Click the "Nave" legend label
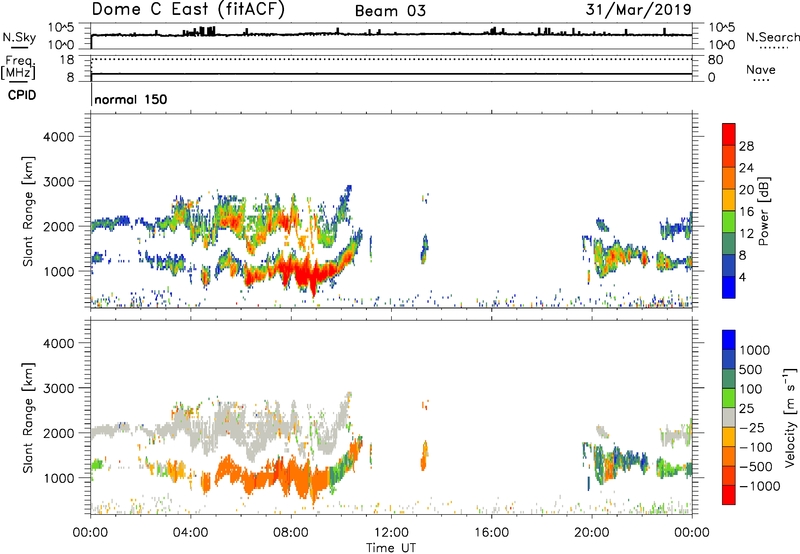This screenshot has width=800, height=554. click(761, 69)
